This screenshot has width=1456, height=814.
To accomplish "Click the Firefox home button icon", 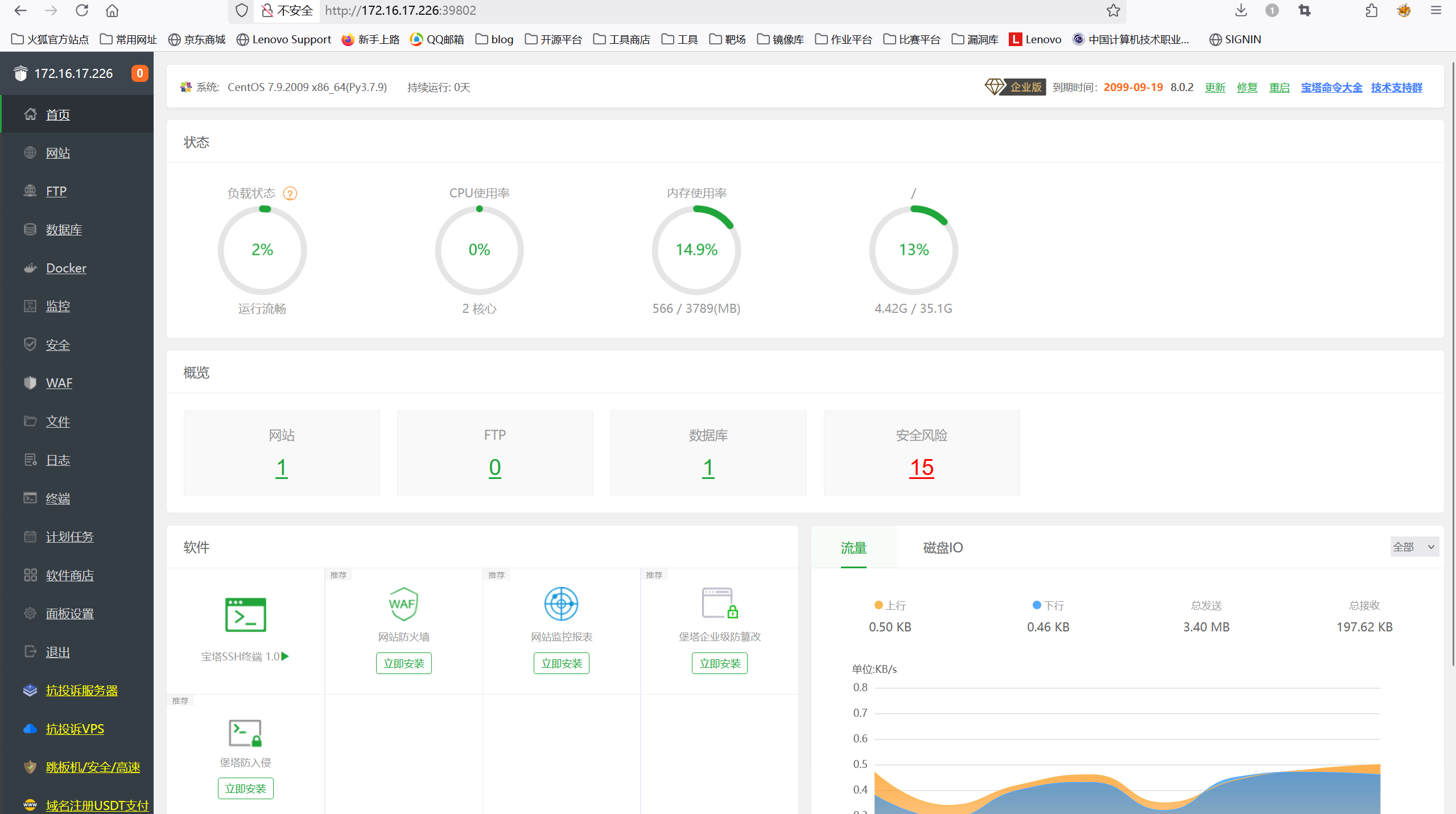I will point(112,10).
